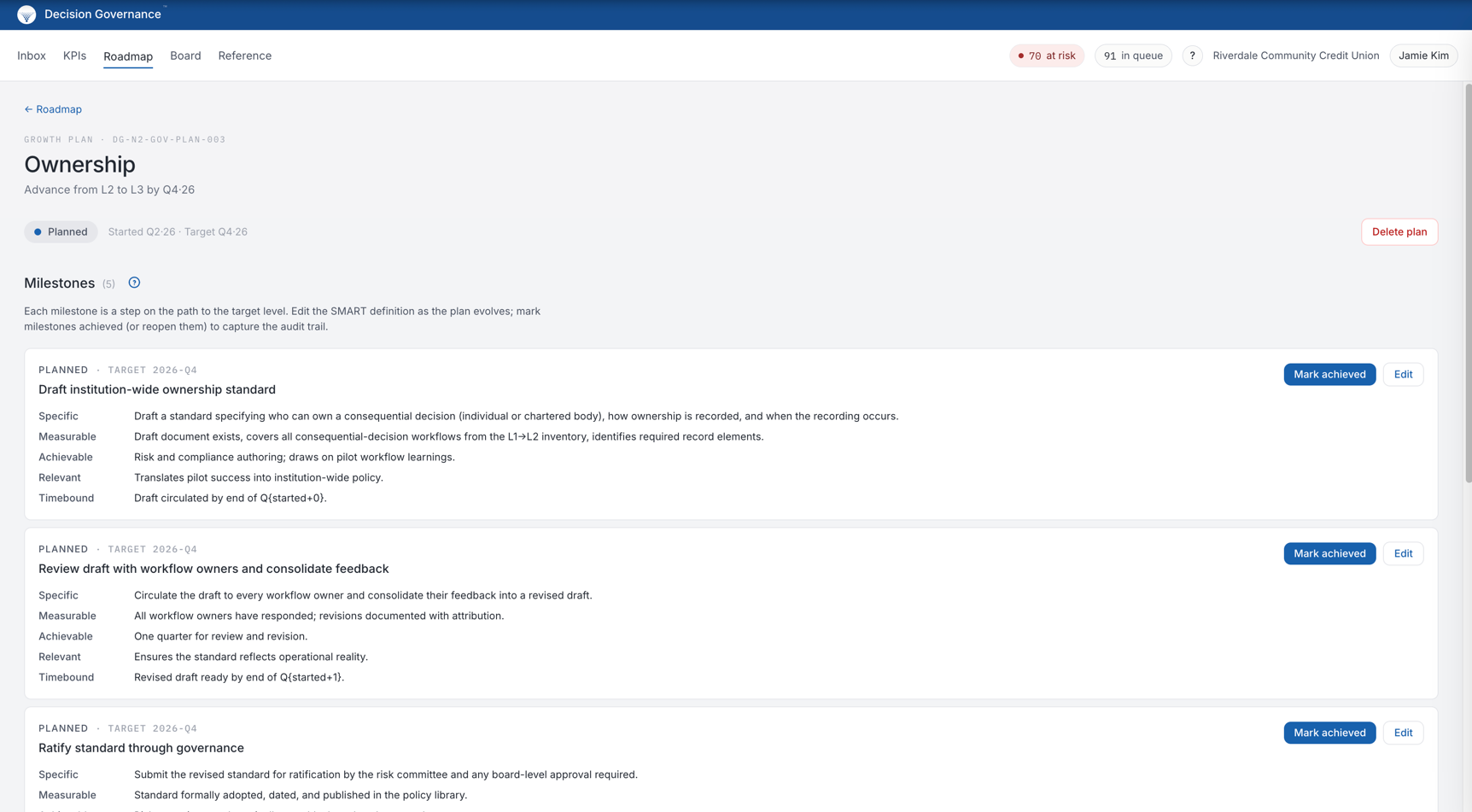This screenshot has height=812, width=1472.
Task: Click 'Started Q2·26 · Target Q4·26' text
Action: pyautogui.click(x=178, y=231)
